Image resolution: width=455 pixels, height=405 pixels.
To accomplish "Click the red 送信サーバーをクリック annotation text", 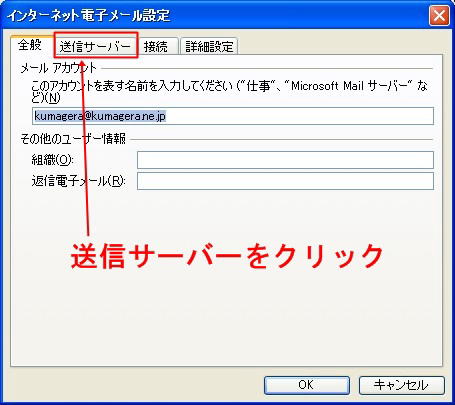I will (227, 256).
